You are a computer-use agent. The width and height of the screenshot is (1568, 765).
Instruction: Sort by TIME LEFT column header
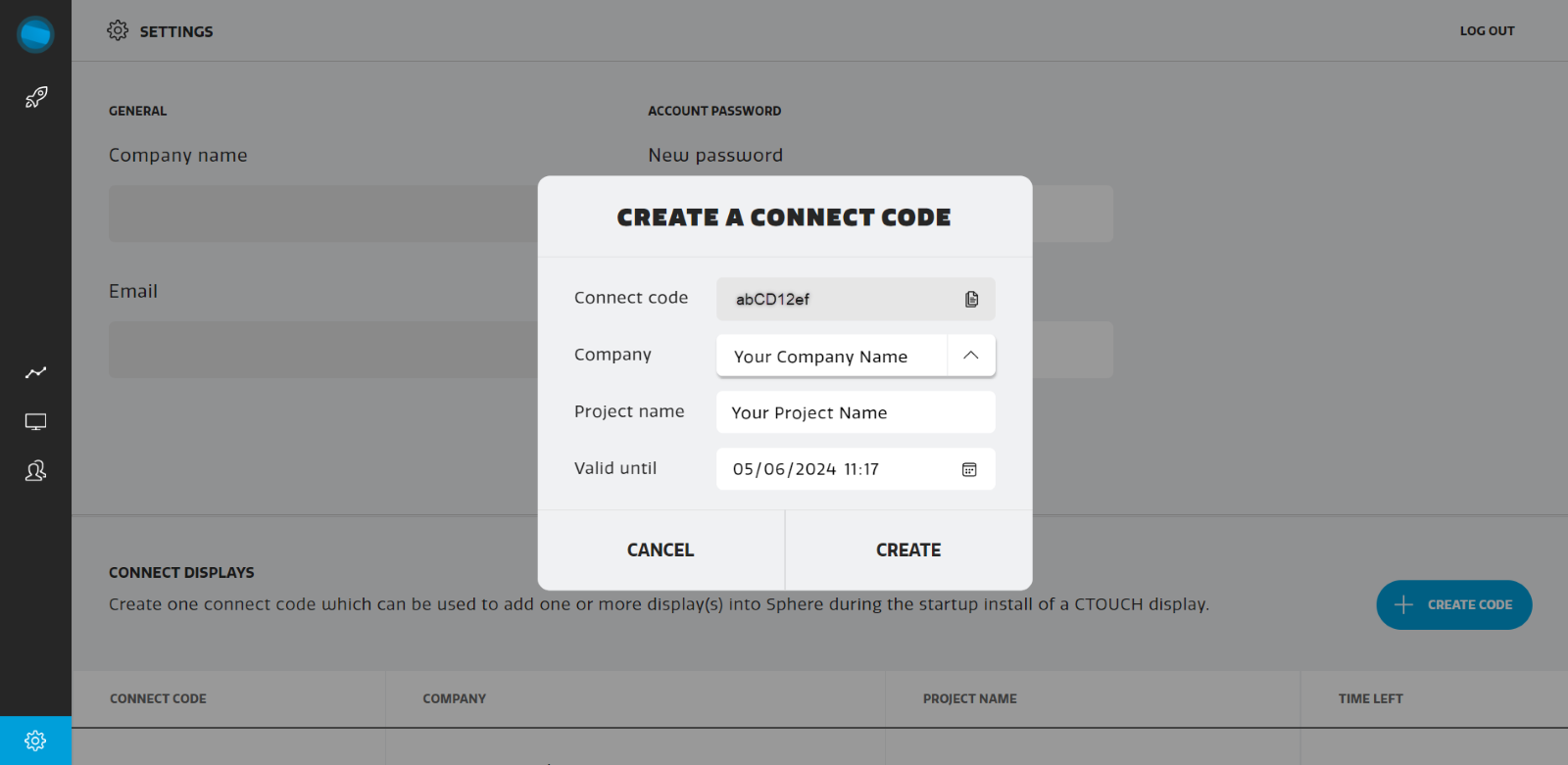[x=1370, y=698]
